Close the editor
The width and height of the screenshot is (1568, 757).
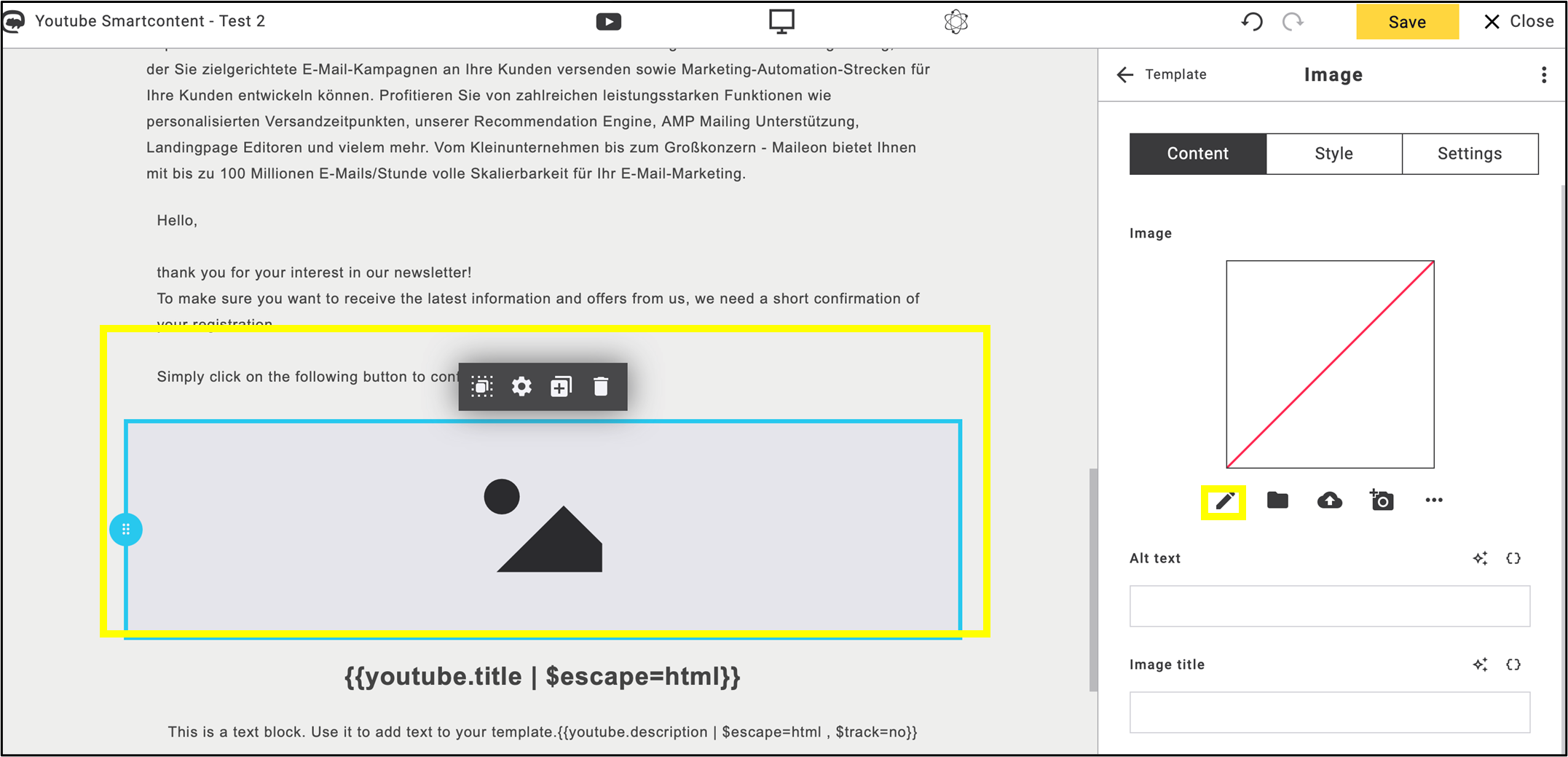pos(1518,22)
